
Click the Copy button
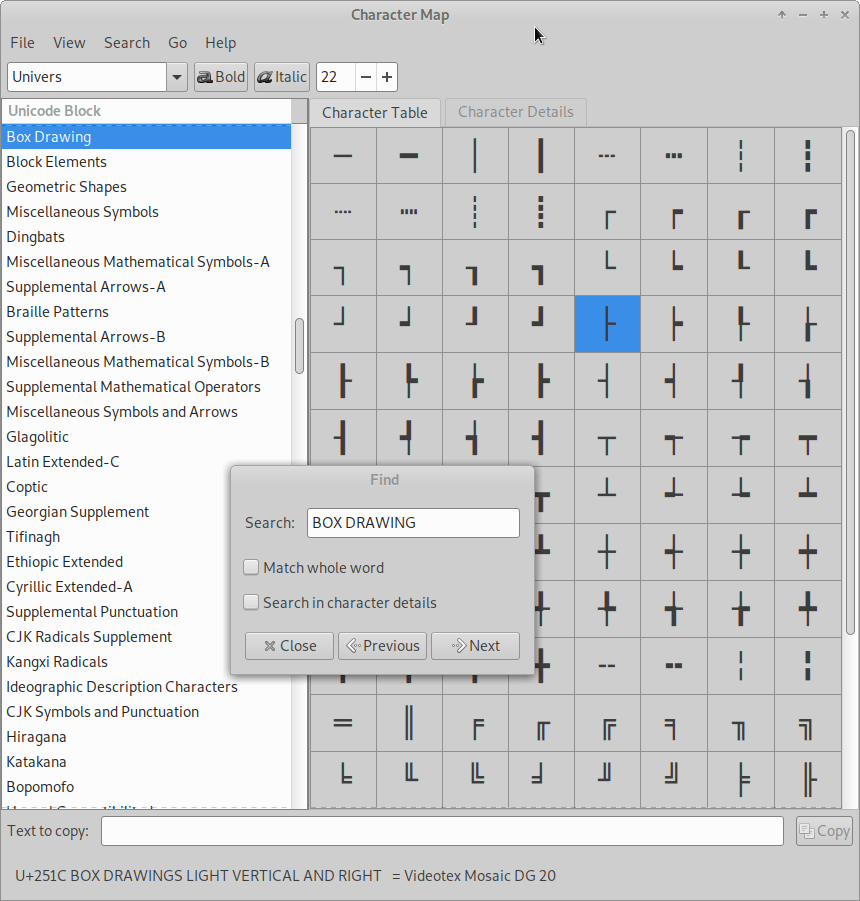[824, 831]
